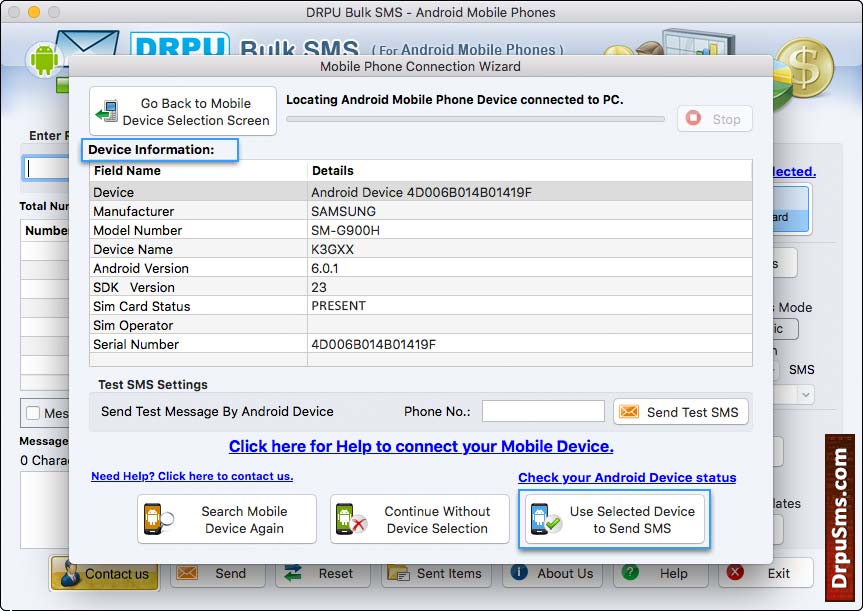Select Sim Card Status PRESENT value
The width and height of the screenshot is (863, 611).
pyautogui.click(x=338, y=306)
